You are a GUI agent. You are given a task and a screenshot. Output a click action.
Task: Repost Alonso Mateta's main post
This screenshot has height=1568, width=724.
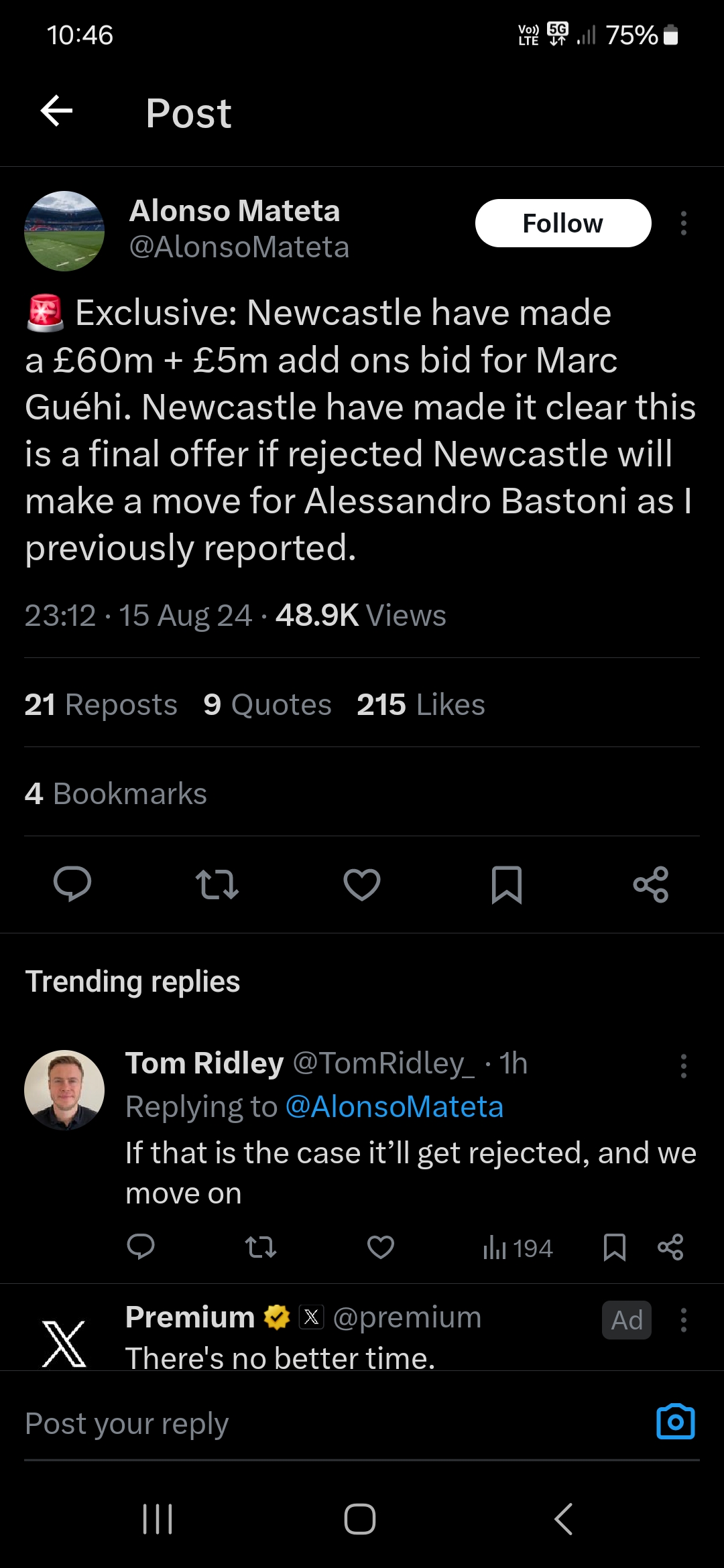click(x=217, y=885)
